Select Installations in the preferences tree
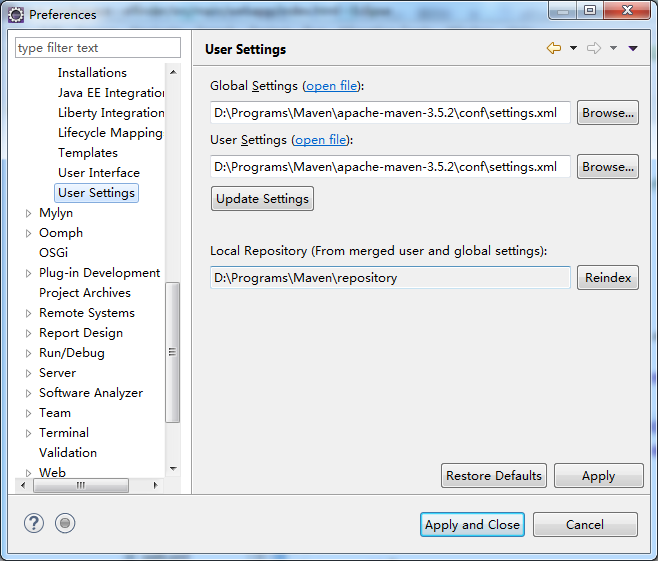The width and height of the screenshot is (658, 561). (92, 73)
